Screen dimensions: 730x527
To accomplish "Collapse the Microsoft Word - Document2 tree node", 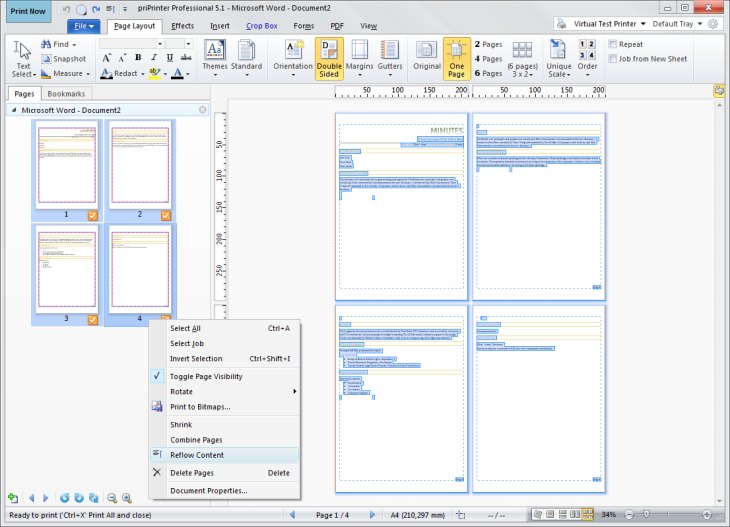I will [x=14, y=110].
